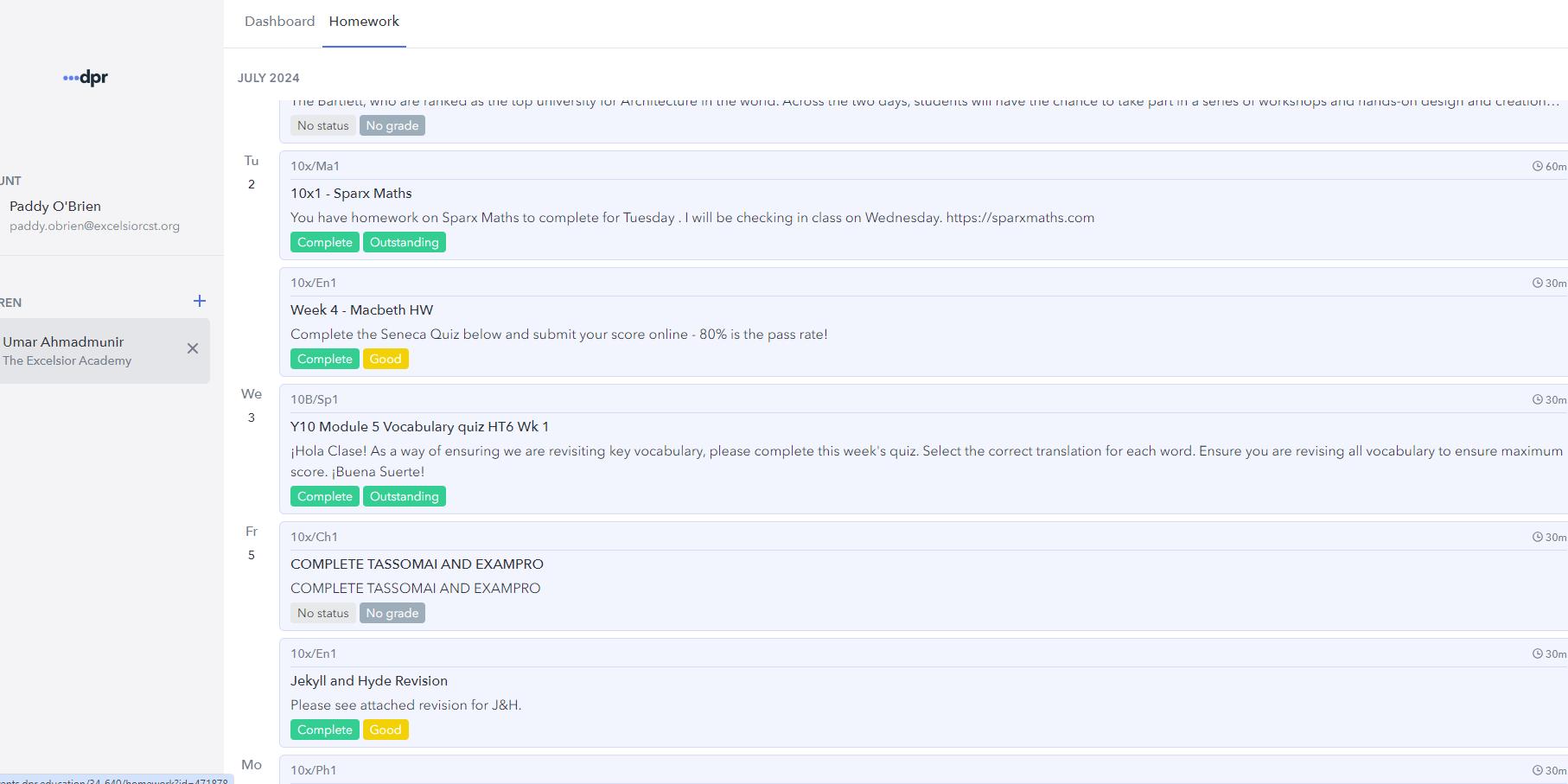Click the Complete badge on Jekyll and Hyde
This screenshot has height=784, width=1568.
coord(325,730)
